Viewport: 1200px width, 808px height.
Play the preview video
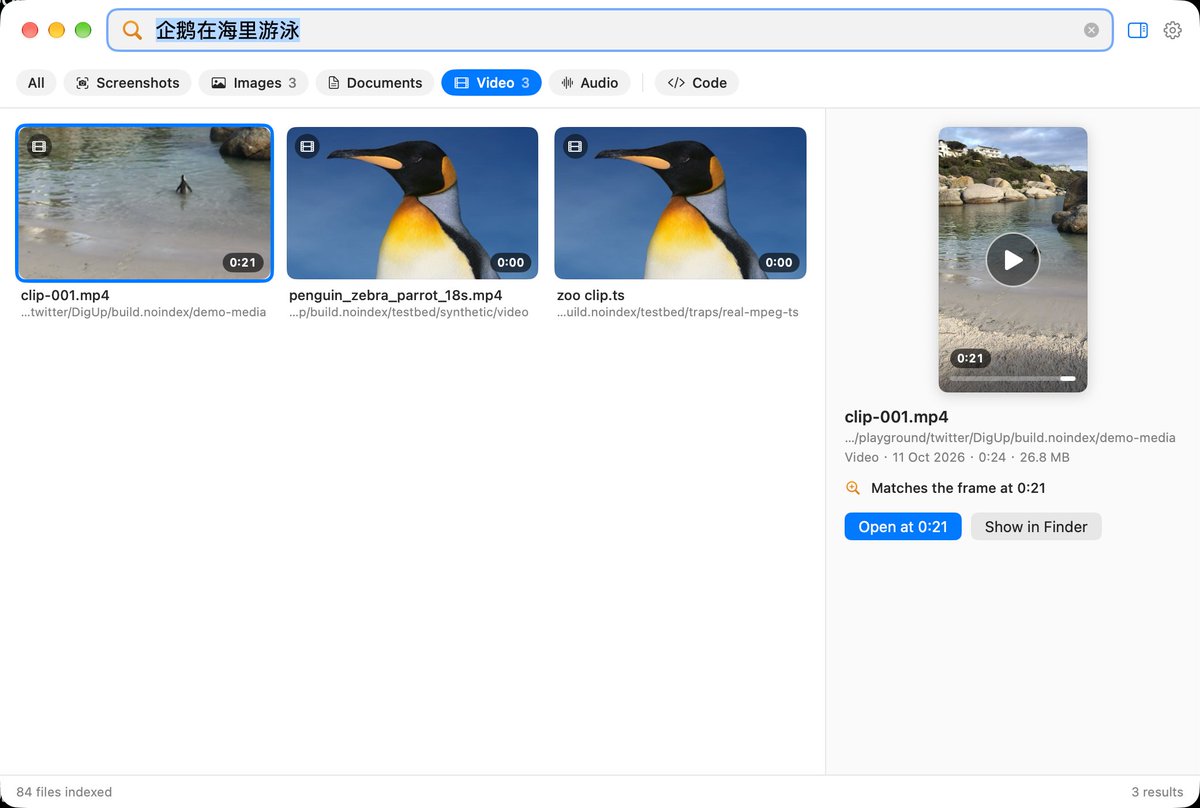tap(1013, 260)
